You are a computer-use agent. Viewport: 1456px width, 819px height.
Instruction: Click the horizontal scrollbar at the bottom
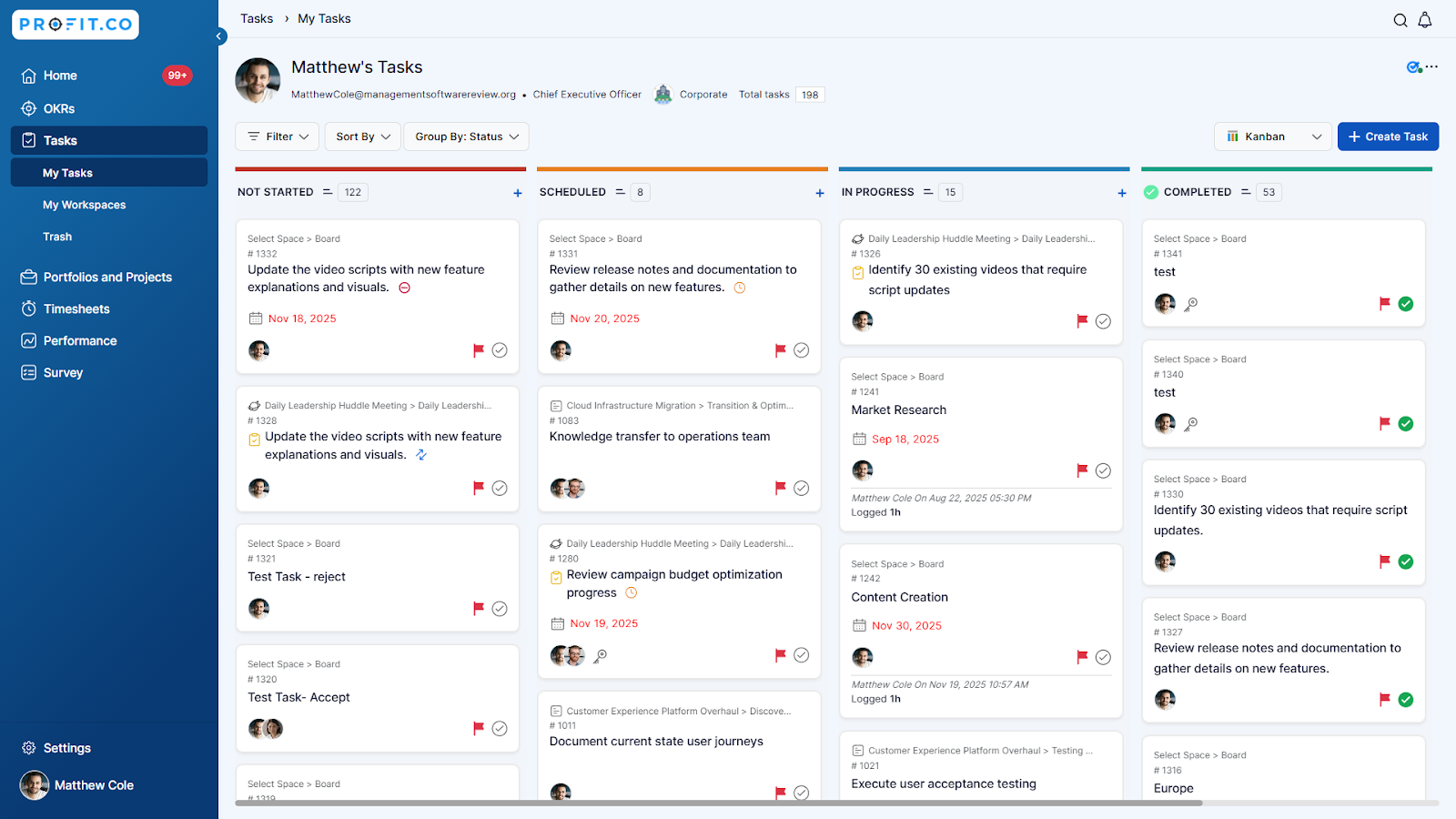719,803
